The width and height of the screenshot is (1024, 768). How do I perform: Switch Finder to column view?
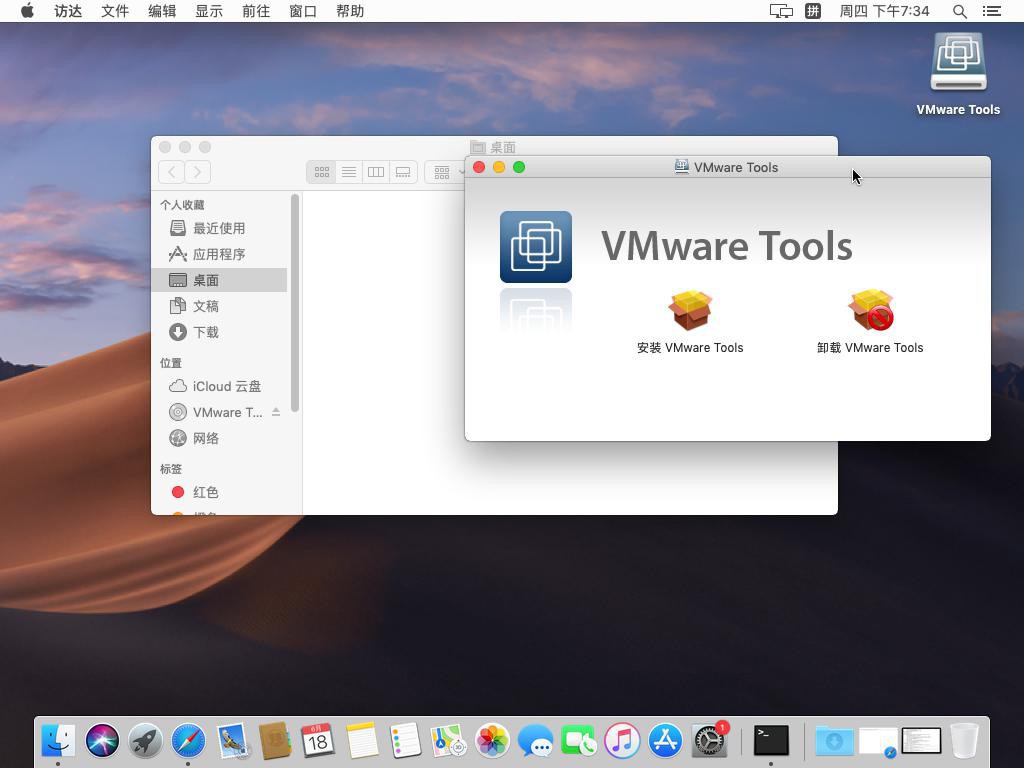(x=376, y=172)
